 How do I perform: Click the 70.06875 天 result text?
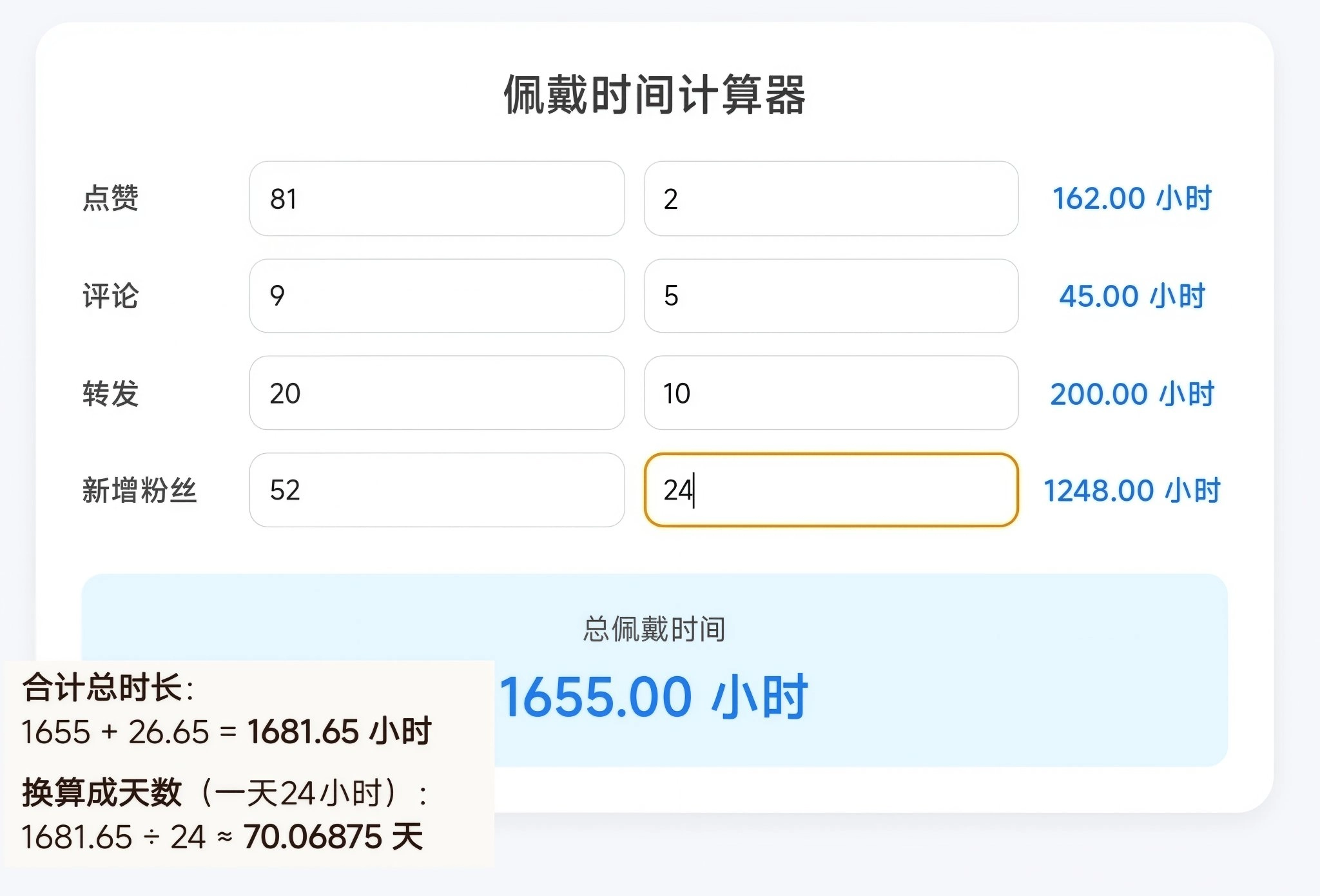(333, 837)
